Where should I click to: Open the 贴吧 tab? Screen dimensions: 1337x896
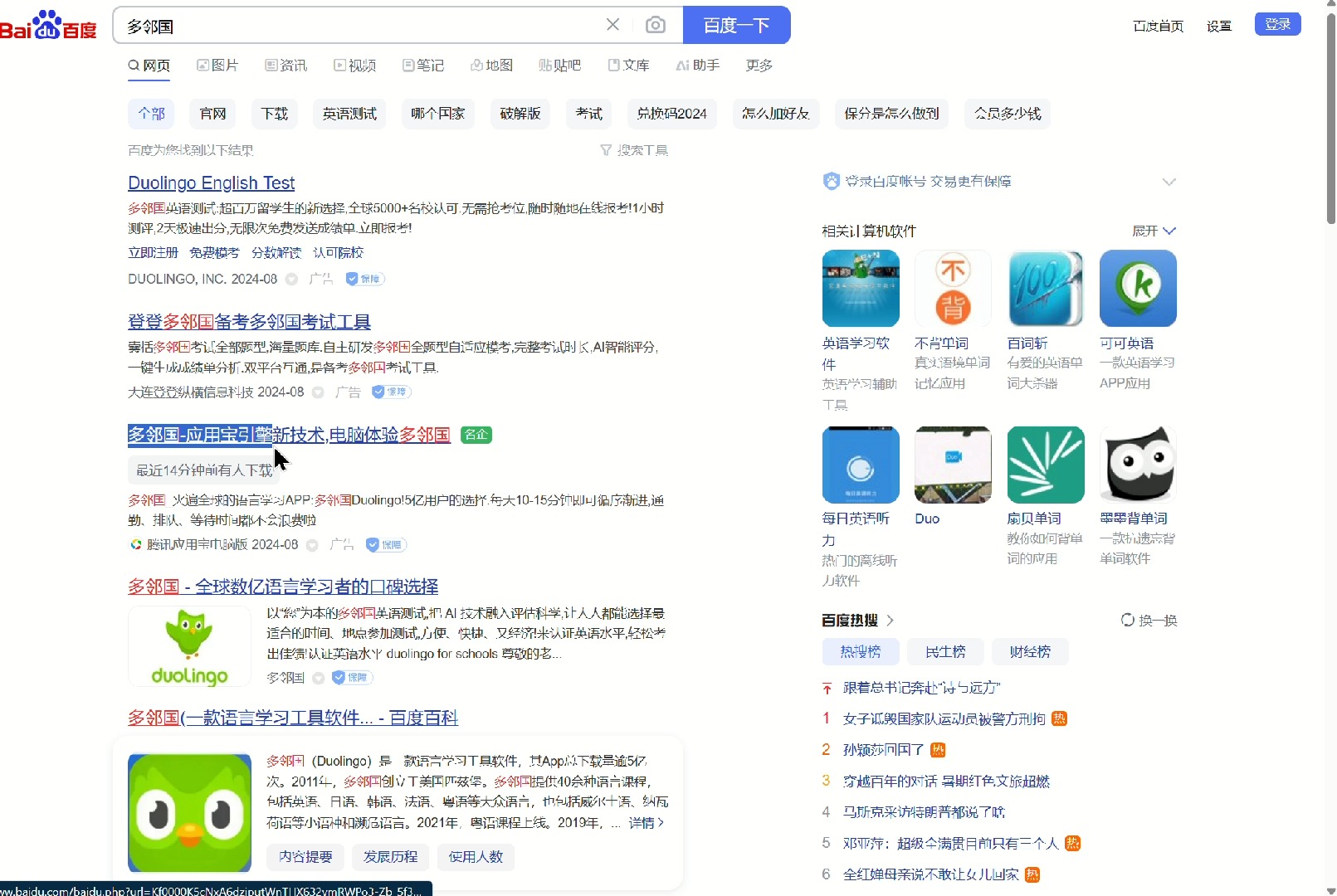click(x=560, y=66)
